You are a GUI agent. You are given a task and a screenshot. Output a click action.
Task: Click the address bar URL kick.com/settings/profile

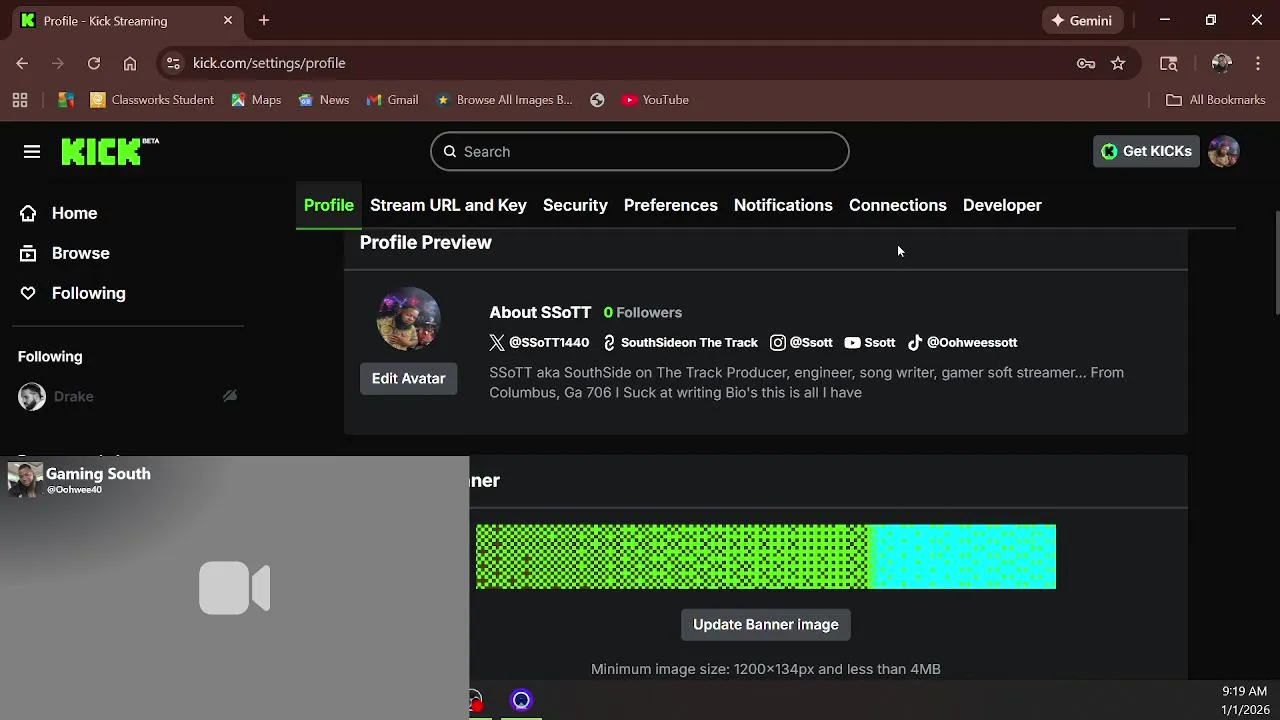tap(269, 63)
